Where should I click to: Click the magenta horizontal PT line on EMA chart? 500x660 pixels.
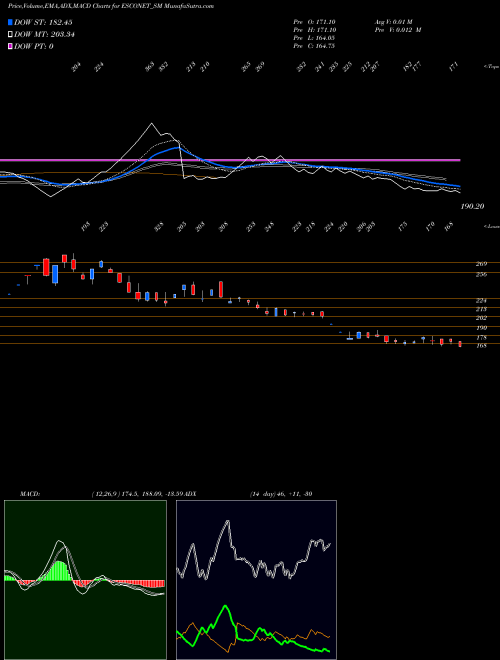pyautogui.click(x=230, y=160)
